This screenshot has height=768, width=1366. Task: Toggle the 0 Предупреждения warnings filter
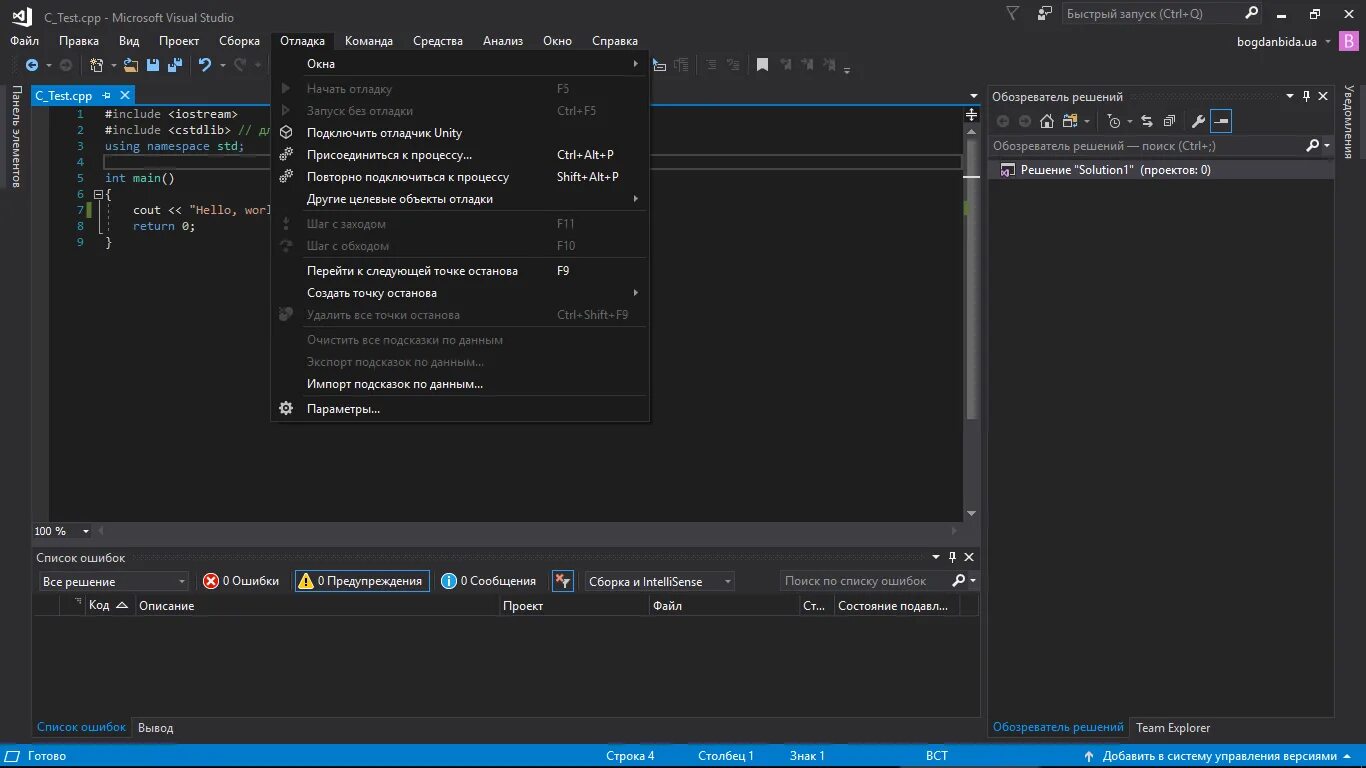click(362, 581)
